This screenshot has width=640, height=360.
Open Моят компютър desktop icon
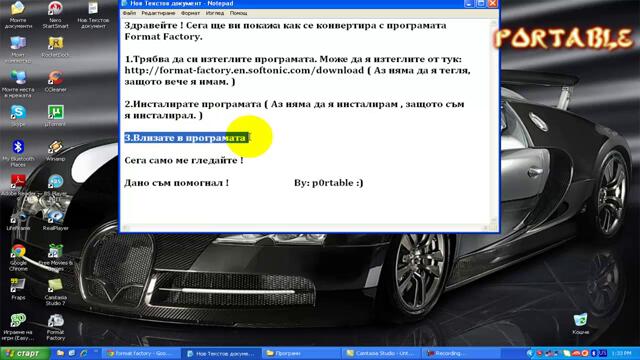click(18, 49)
